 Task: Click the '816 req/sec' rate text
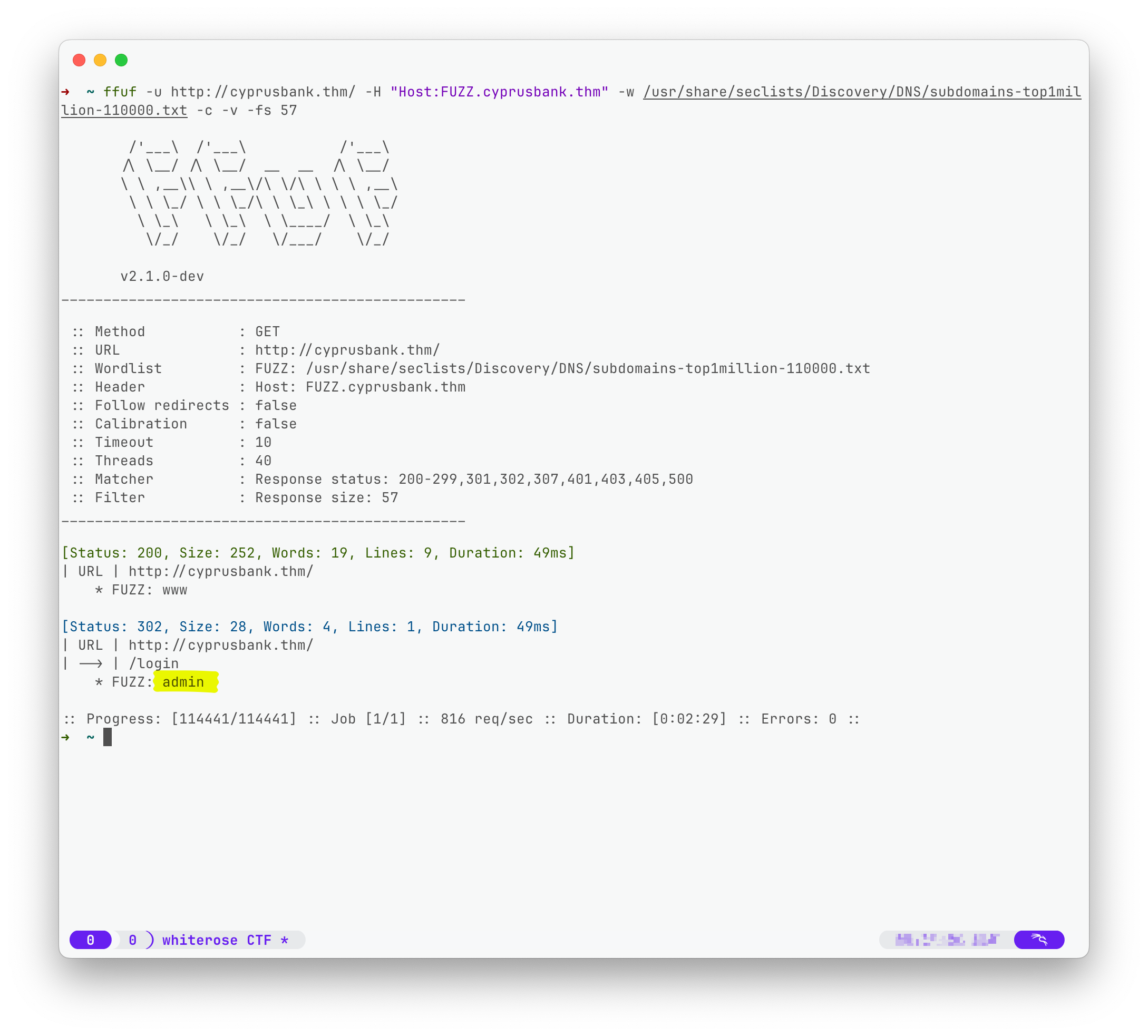coord(487,719)
